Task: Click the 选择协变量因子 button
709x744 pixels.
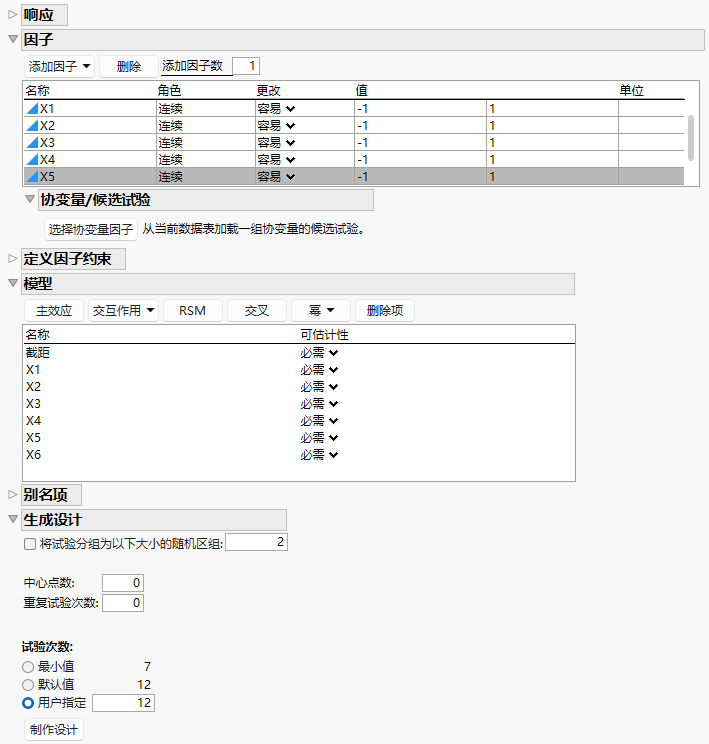Action: click(91, 230)
